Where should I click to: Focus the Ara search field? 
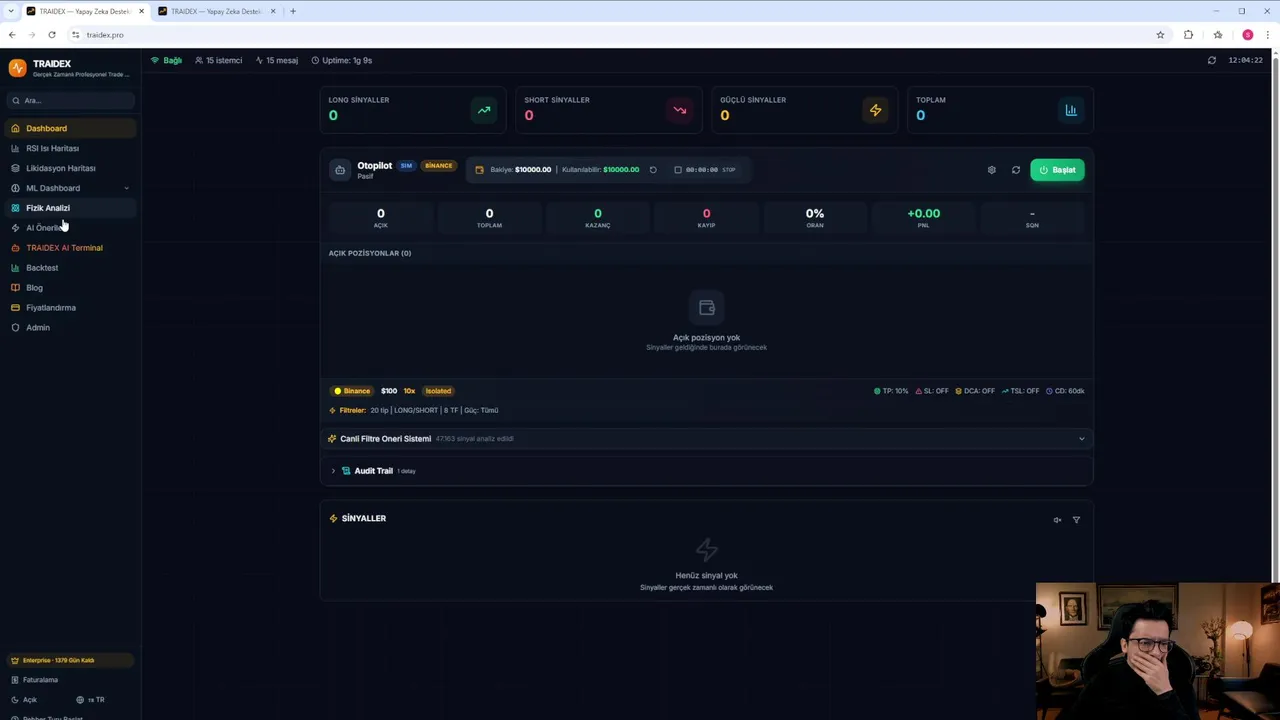70,100
